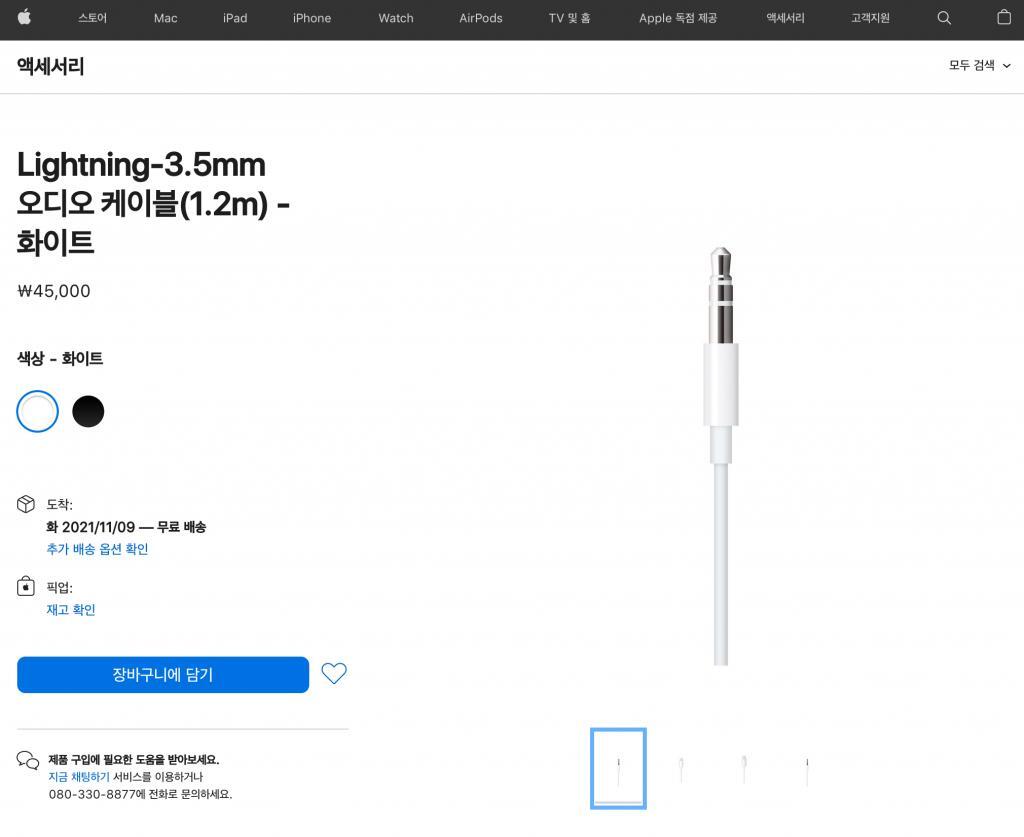Select the fourth product thumbnail

[x=807, y=768]
